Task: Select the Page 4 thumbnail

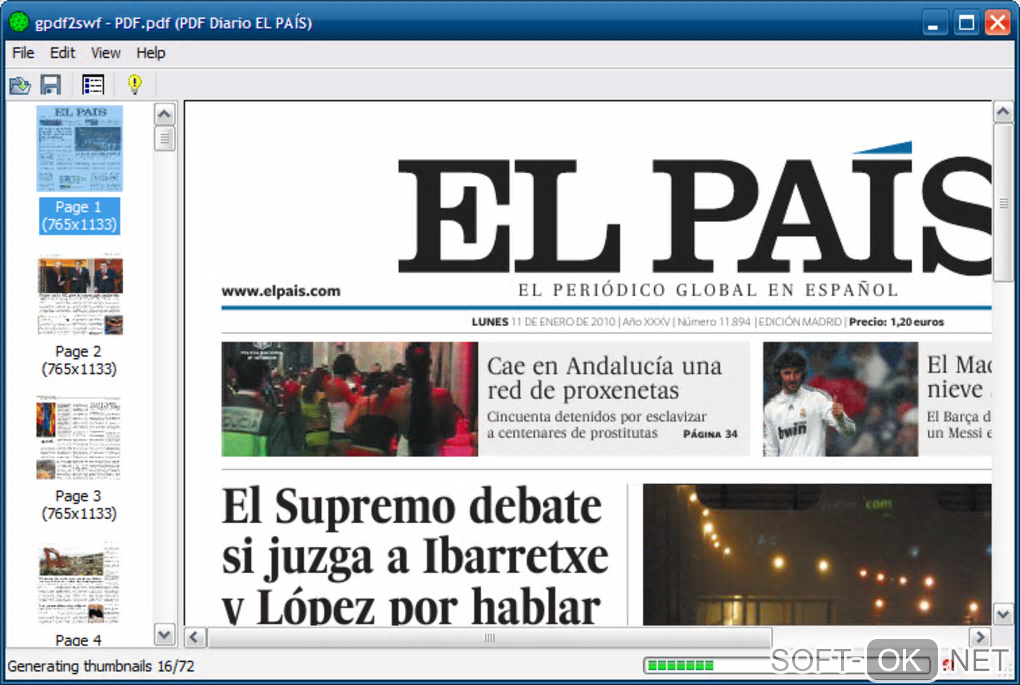Action: coord(79,583)
